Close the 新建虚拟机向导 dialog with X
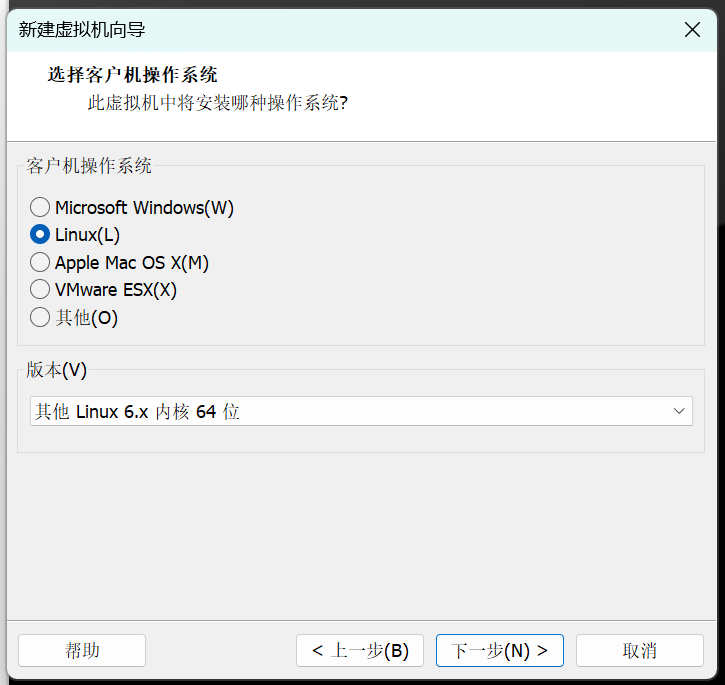 [x=692, y=30]
